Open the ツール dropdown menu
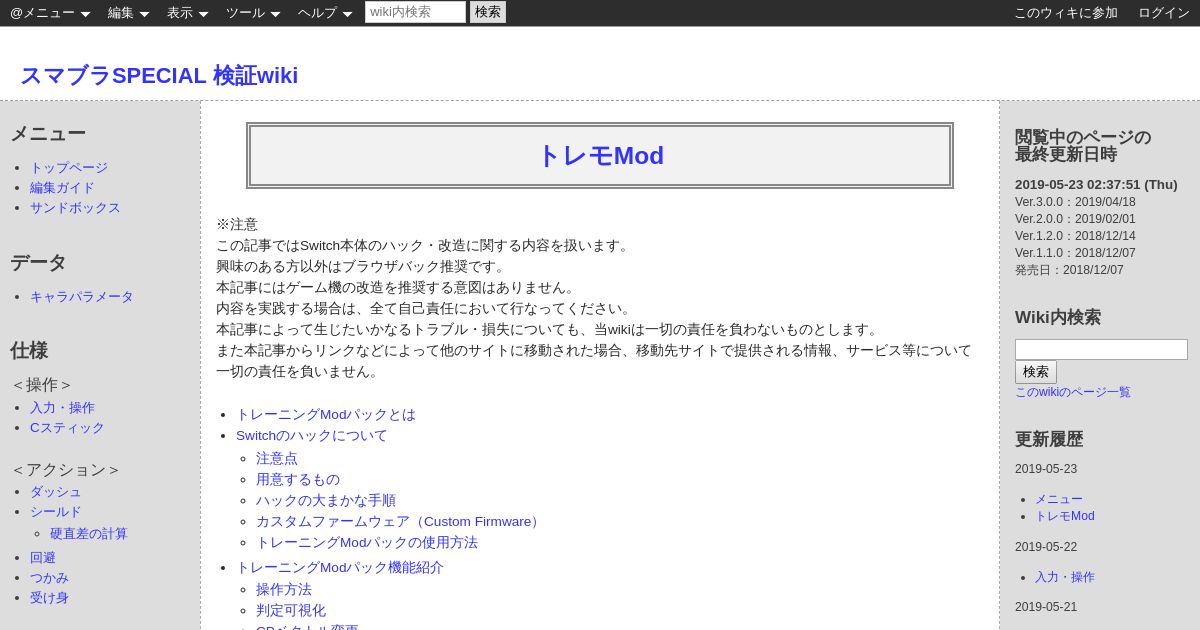Screen dimensions: 1200x630 pyautogui.click(x=253, y=13)
